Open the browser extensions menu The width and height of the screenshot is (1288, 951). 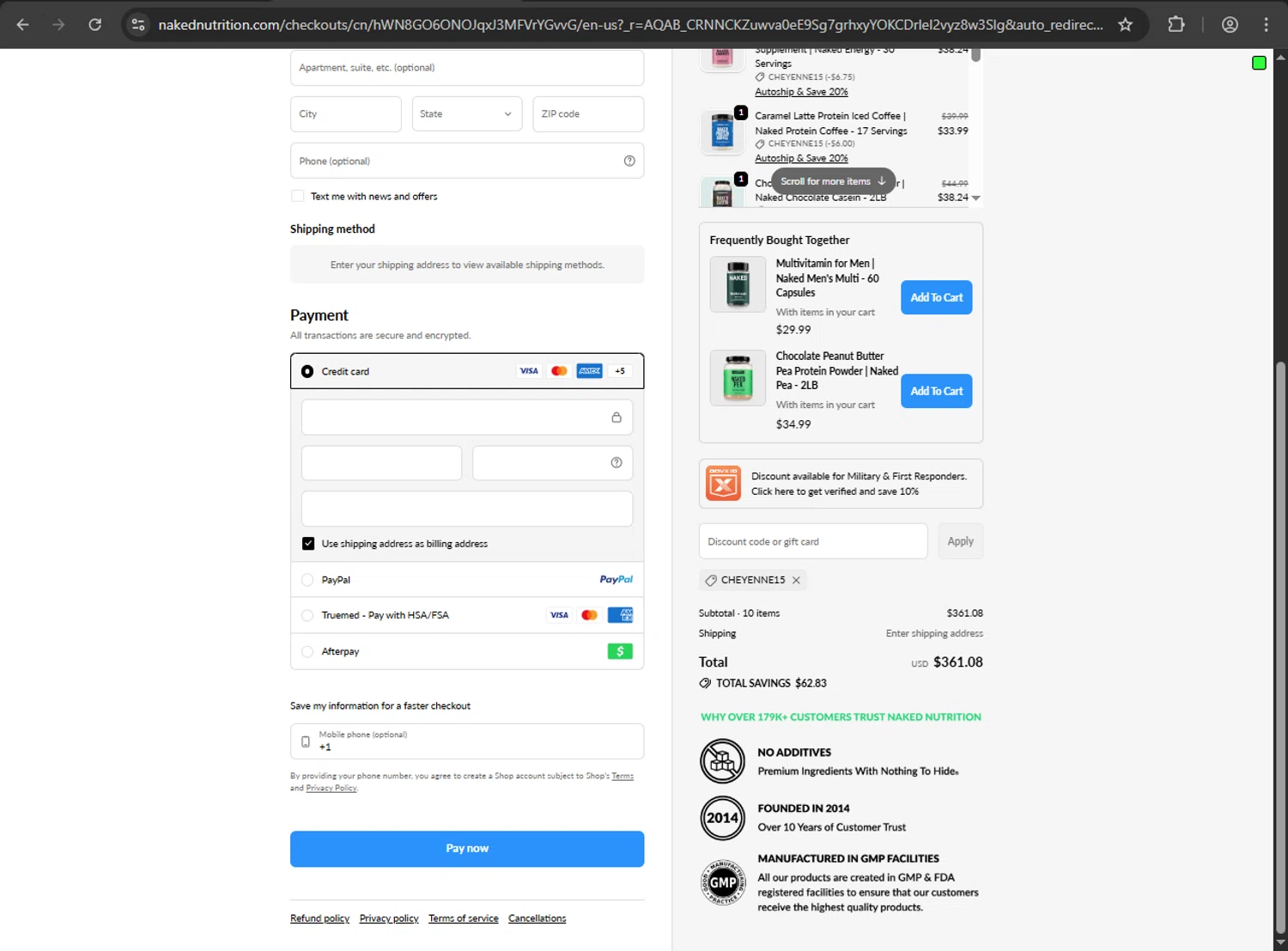[x=1176, y=25]
